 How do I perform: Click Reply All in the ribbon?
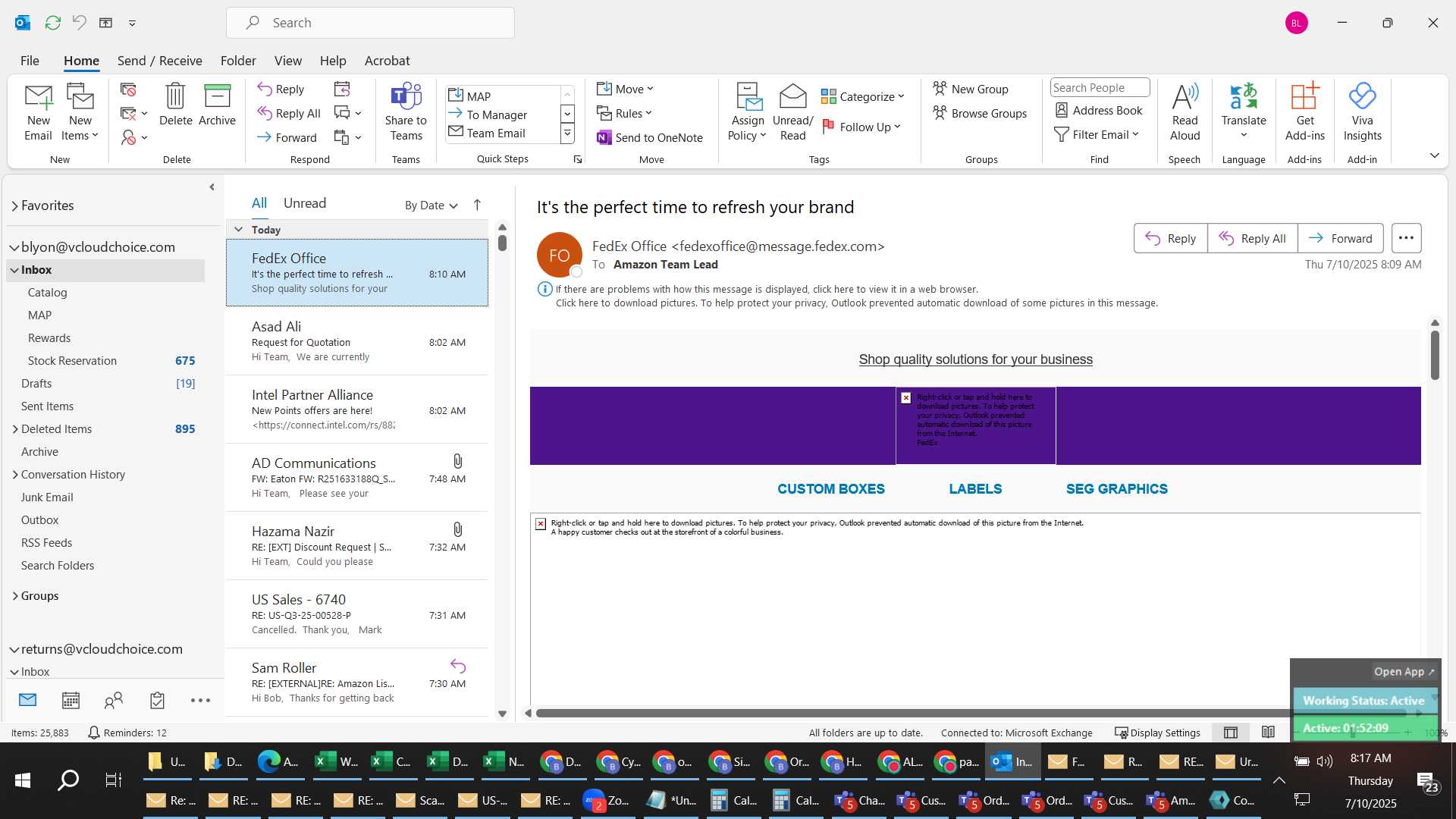tap(289, 113)
